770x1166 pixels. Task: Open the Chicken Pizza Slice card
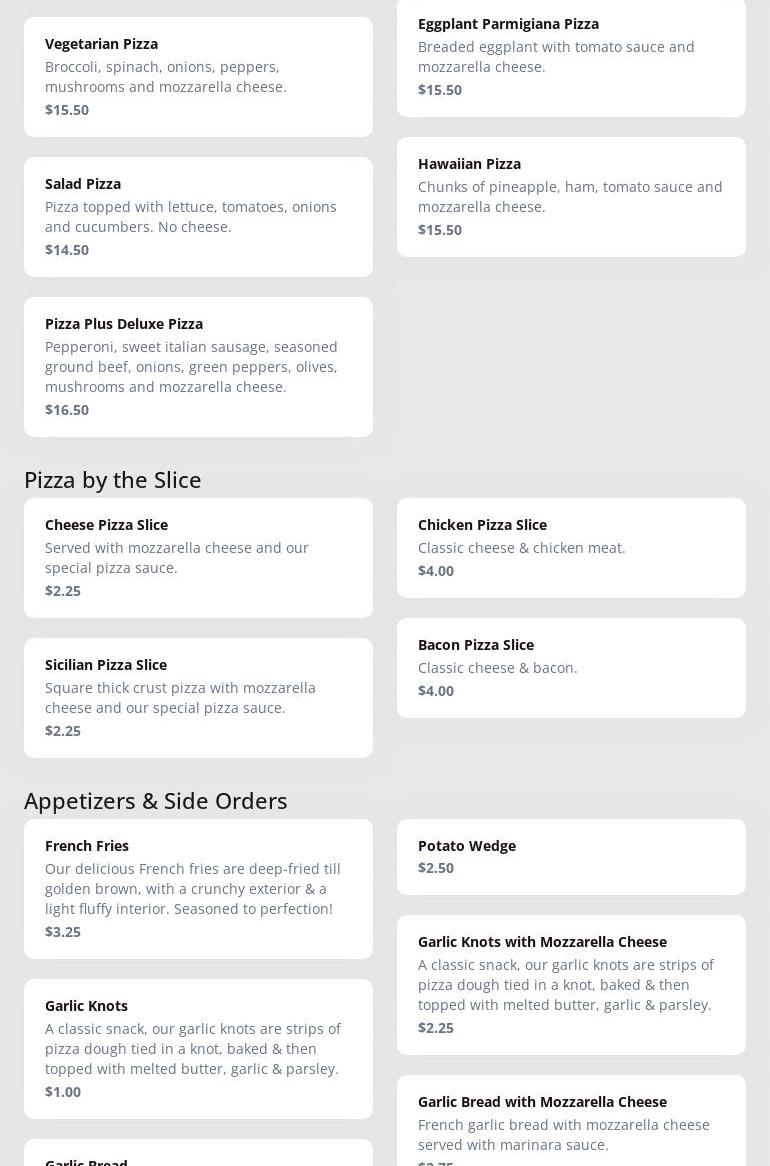(571, 547)
